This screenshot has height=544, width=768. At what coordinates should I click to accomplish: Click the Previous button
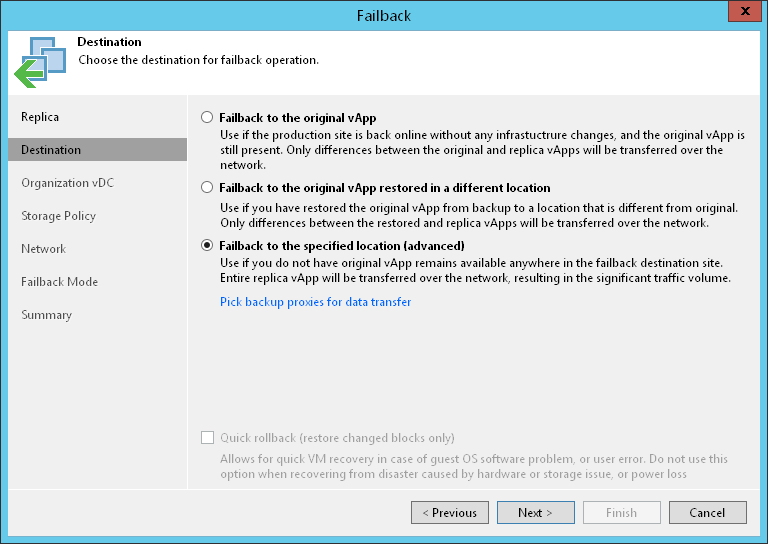point(450,513)
